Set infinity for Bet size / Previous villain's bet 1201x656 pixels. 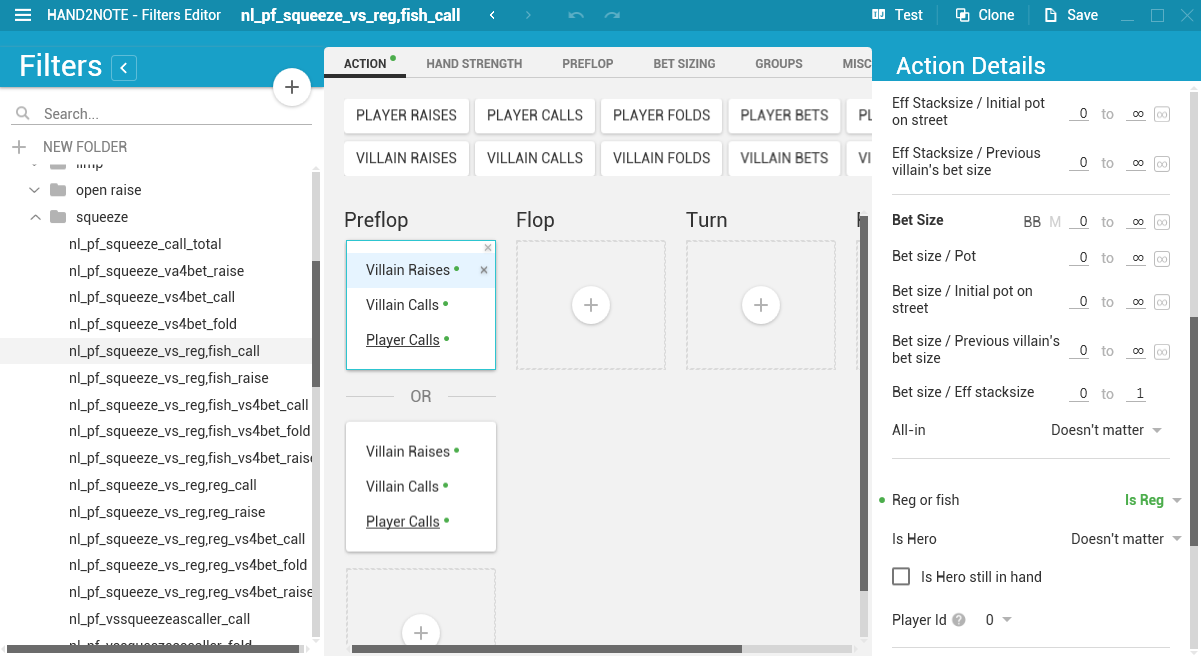[x=1162, y=351]
